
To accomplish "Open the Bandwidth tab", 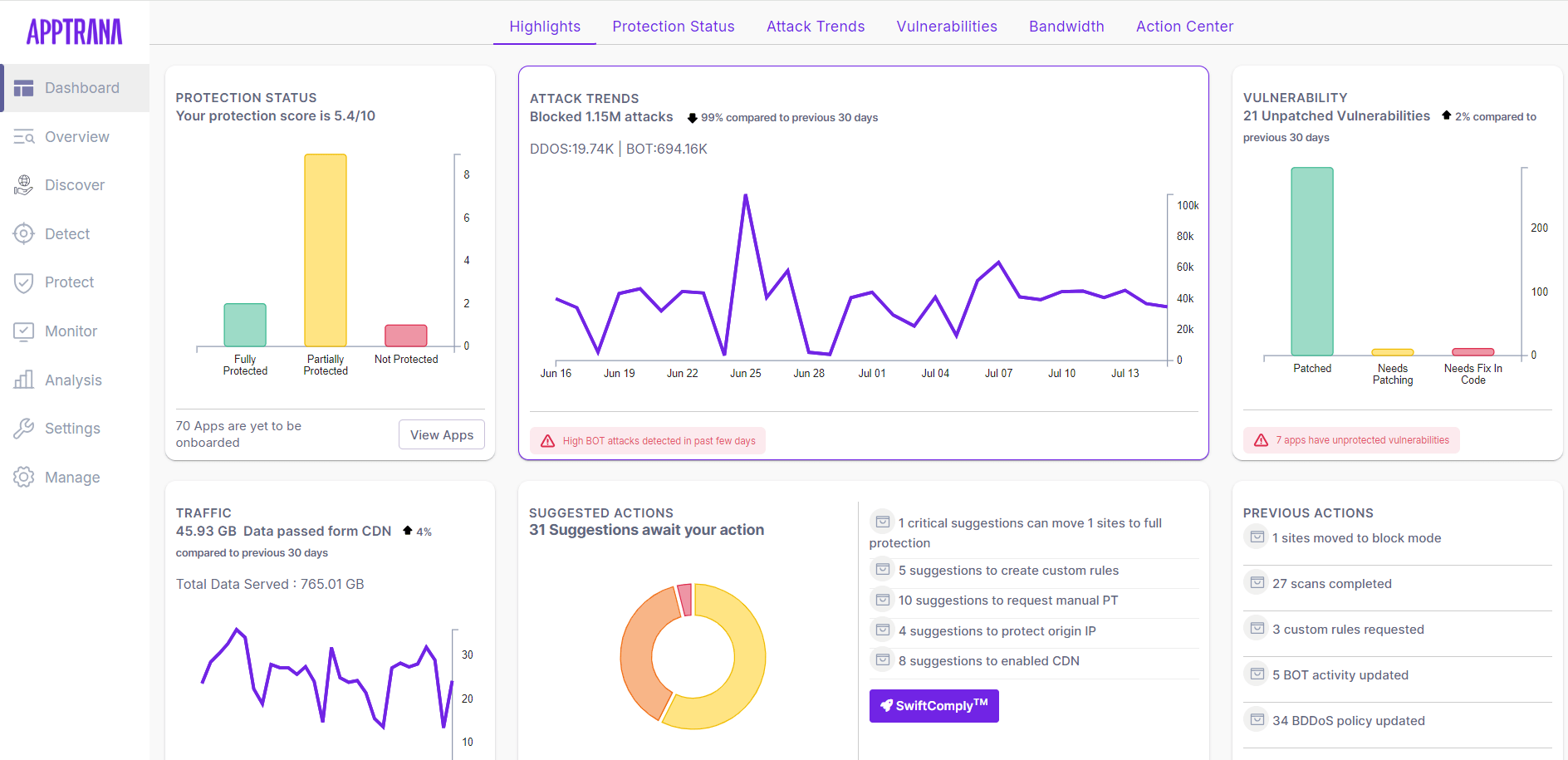I will 1066,26.
